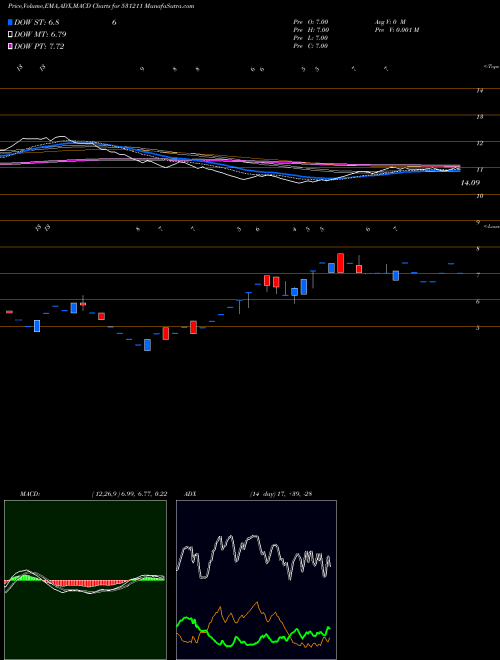Click the 'Pre V: 0.001 M' volume text

(x=396, y=30)
